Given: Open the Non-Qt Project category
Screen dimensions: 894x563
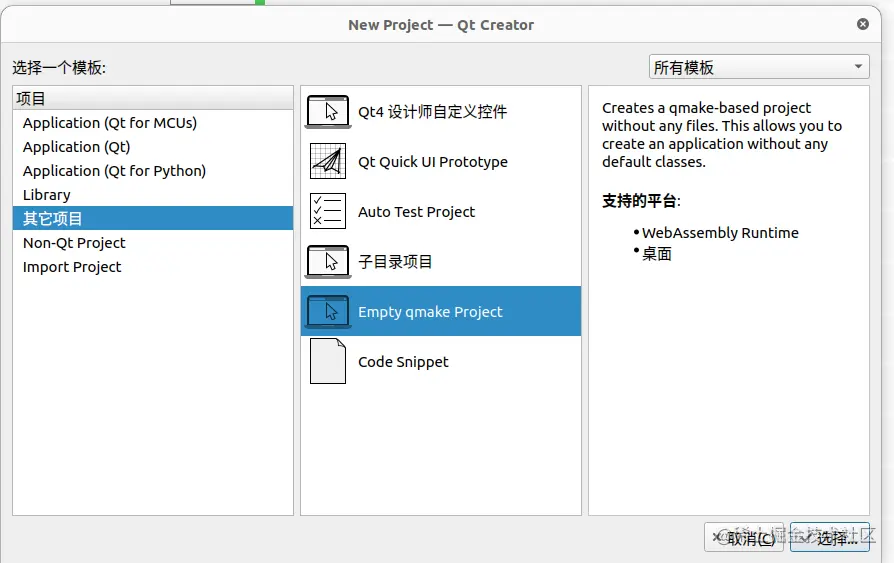Looking at the screenshot, I should tap(74, 243).
